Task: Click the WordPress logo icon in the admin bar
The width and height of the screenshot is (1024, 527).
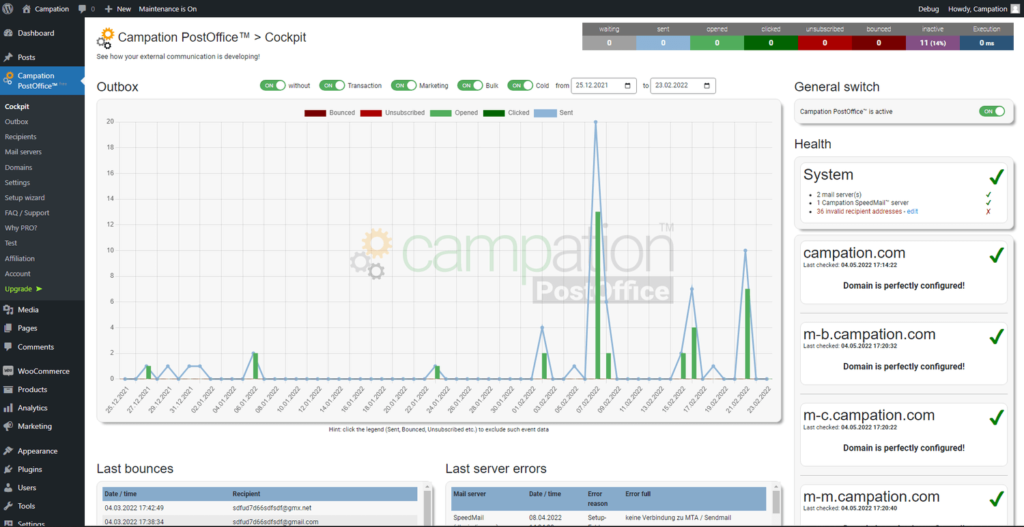Action: click(x=8, y=9)
